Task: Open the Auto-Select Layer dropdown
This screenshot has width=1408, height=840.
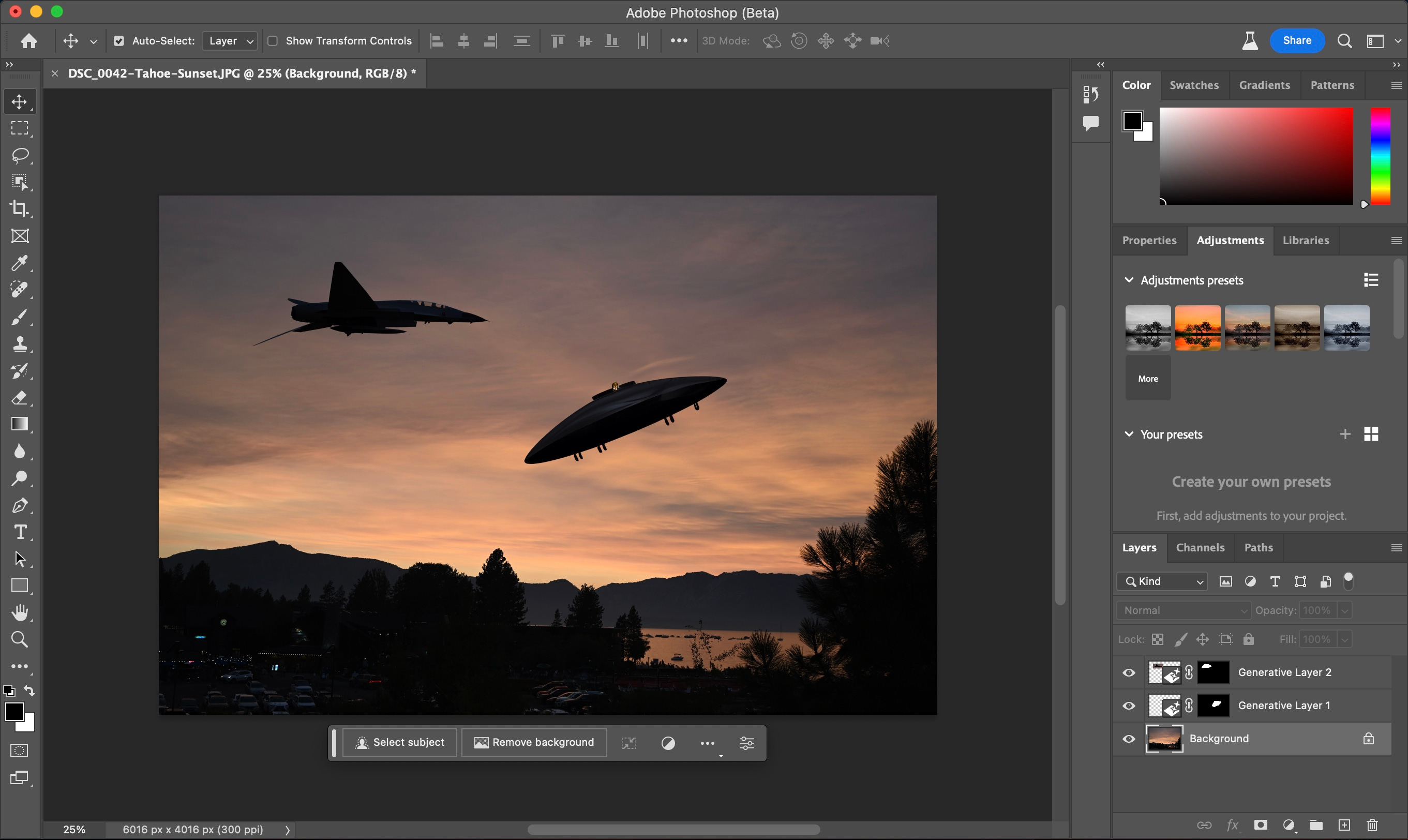Action: click(230, 41)
